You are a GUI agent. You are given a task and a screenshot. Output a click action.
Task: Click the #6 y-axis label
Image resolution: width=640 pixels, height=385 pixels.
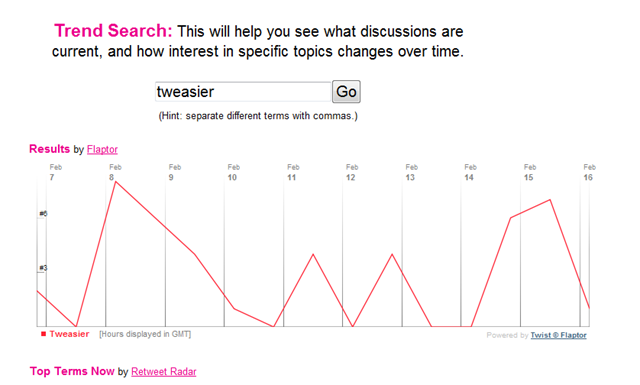43,214
